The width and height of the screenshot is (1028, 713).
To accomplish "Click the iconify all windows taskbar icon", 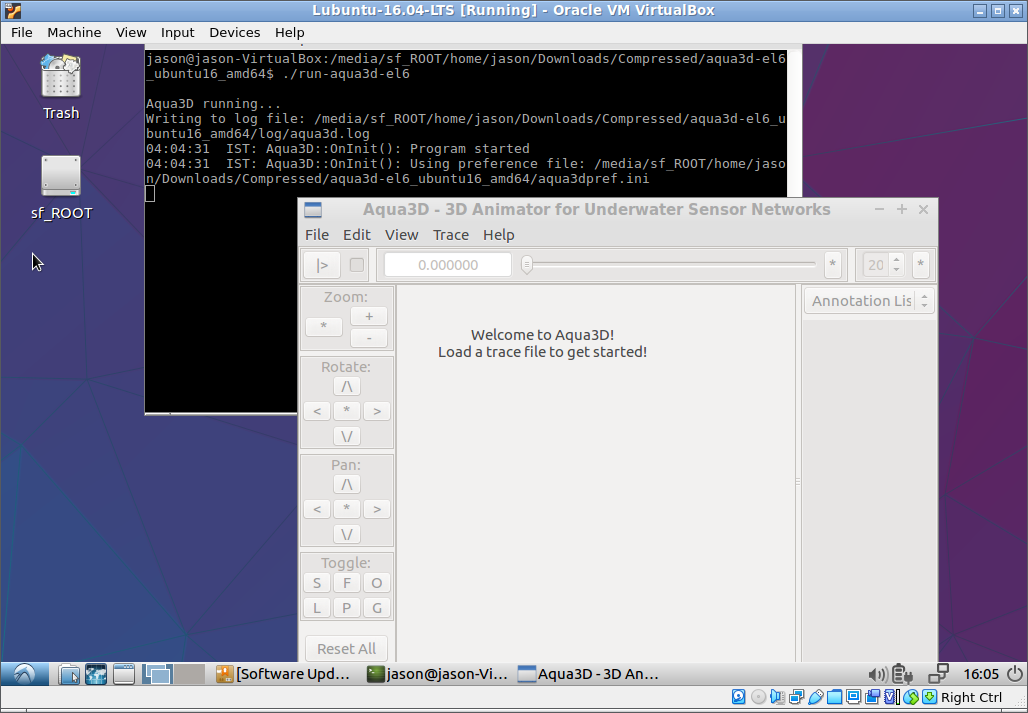I will point(124,674).
